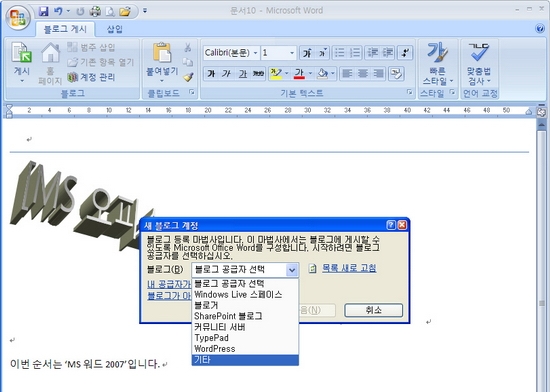Toggle bold 가 formatting
The height and width of the screenshot is (392, 550).
211,74
